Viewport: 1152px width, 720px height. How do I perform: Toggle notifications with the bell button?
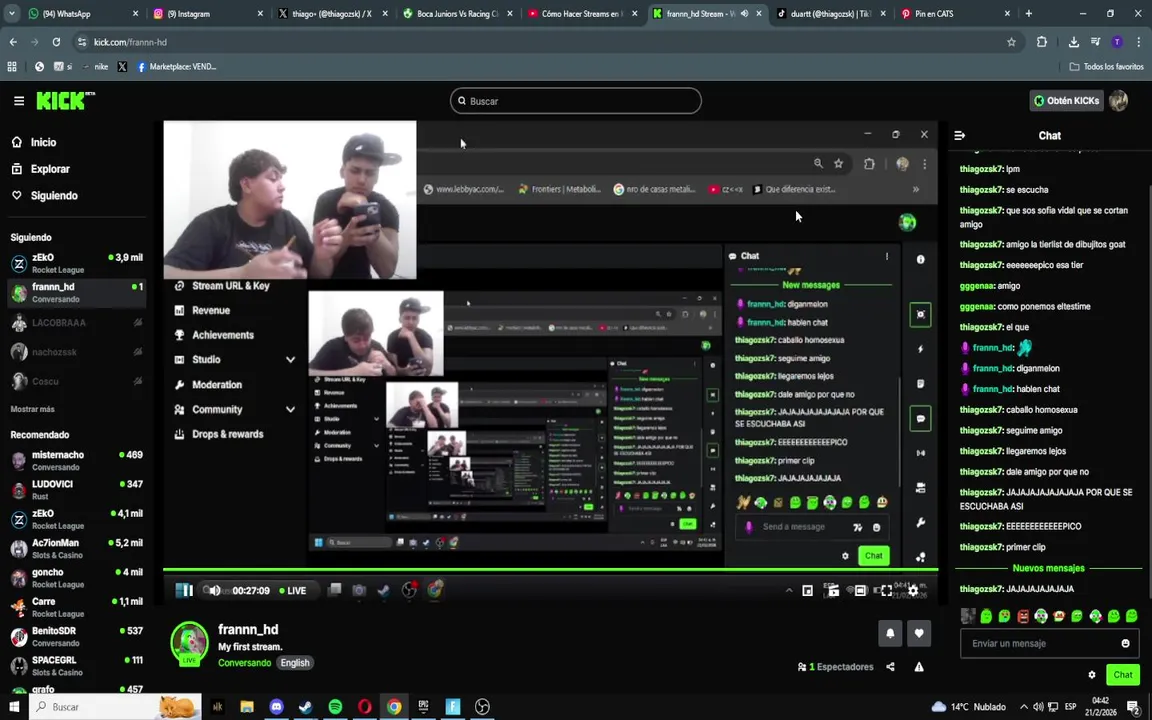pyautogui.click(x=890, y=633)
